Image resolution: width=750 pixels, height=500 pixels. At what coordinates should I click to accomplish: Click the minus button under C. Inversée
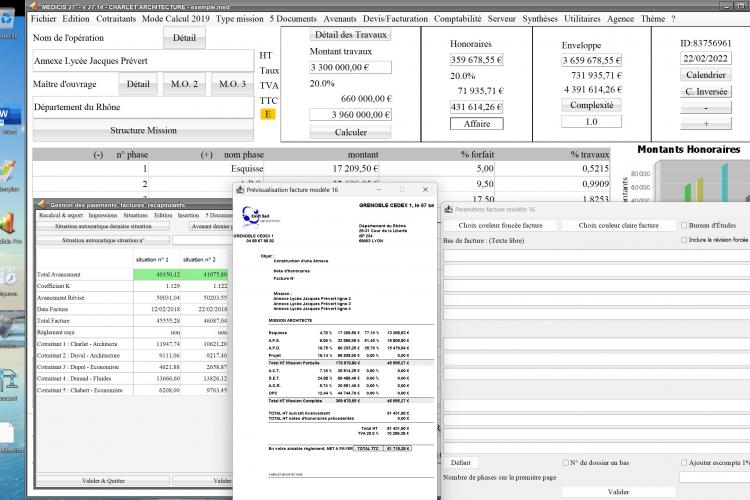tap(706, 108)
